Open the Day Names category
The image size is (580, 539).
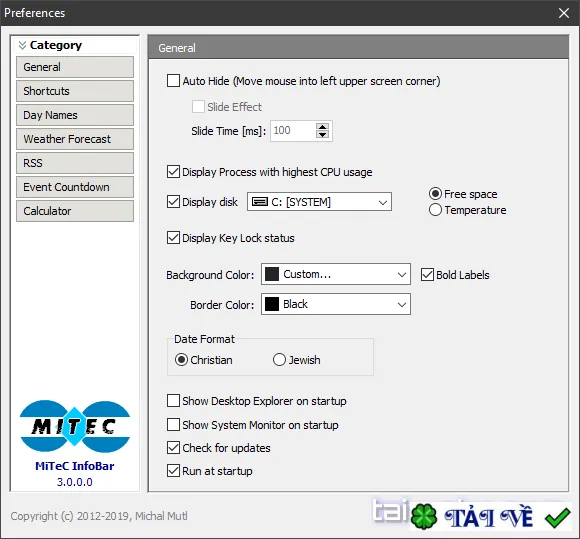click(75, 115)
